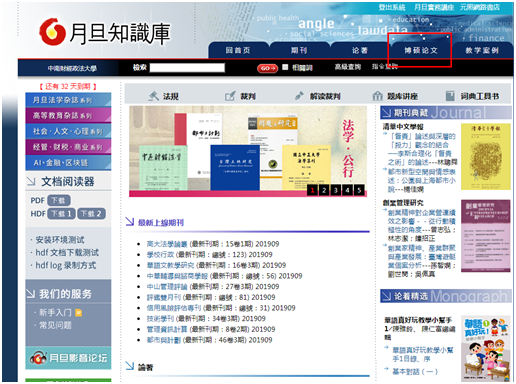Open 高大法學論叢 journal link
This screenshot has width=516, height=384.
pyautogui.click(x=167, y=244)
